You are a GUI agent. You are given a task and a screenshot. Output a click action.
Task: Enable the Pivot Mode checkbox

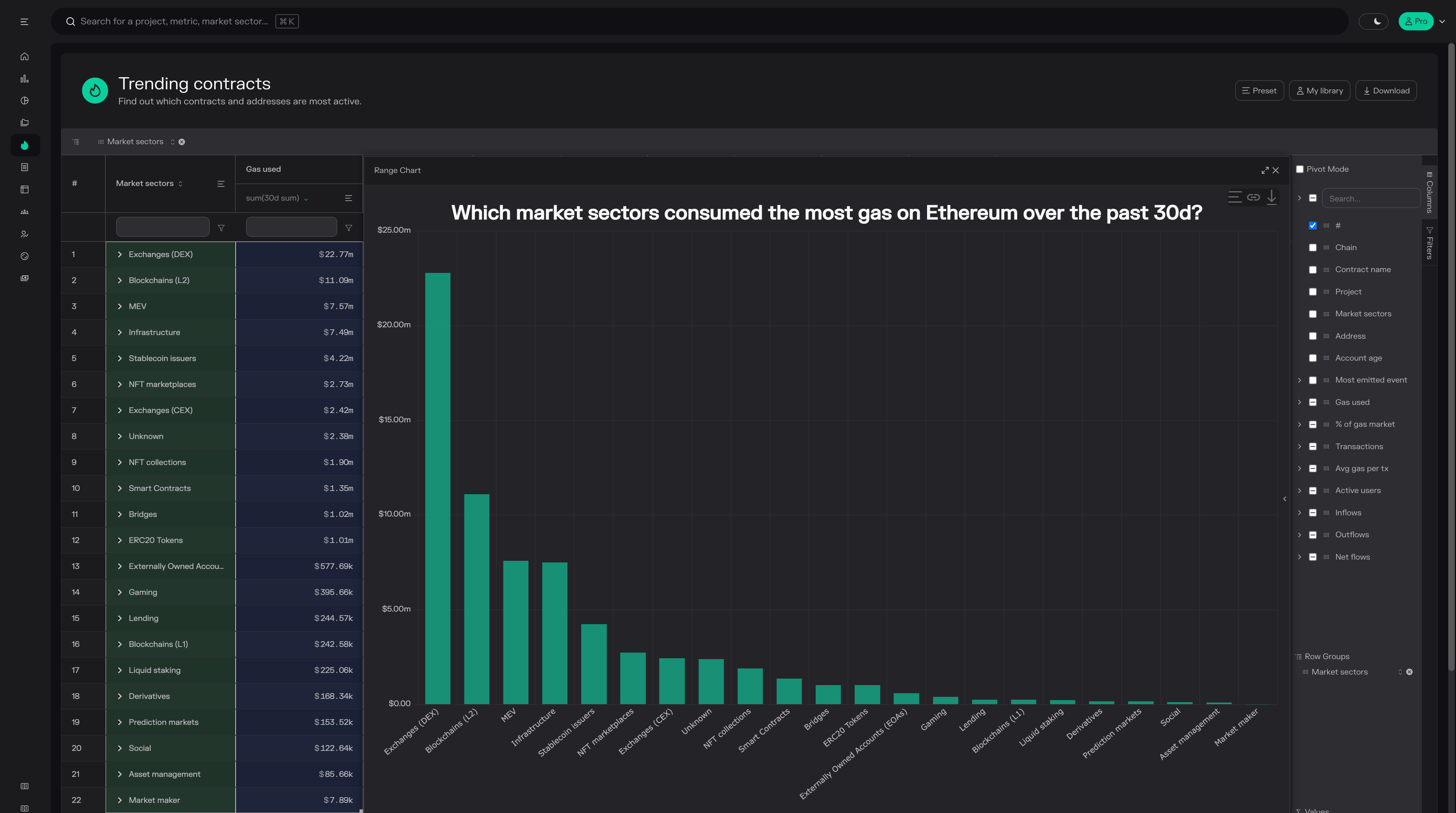(x=1300, y=169)
